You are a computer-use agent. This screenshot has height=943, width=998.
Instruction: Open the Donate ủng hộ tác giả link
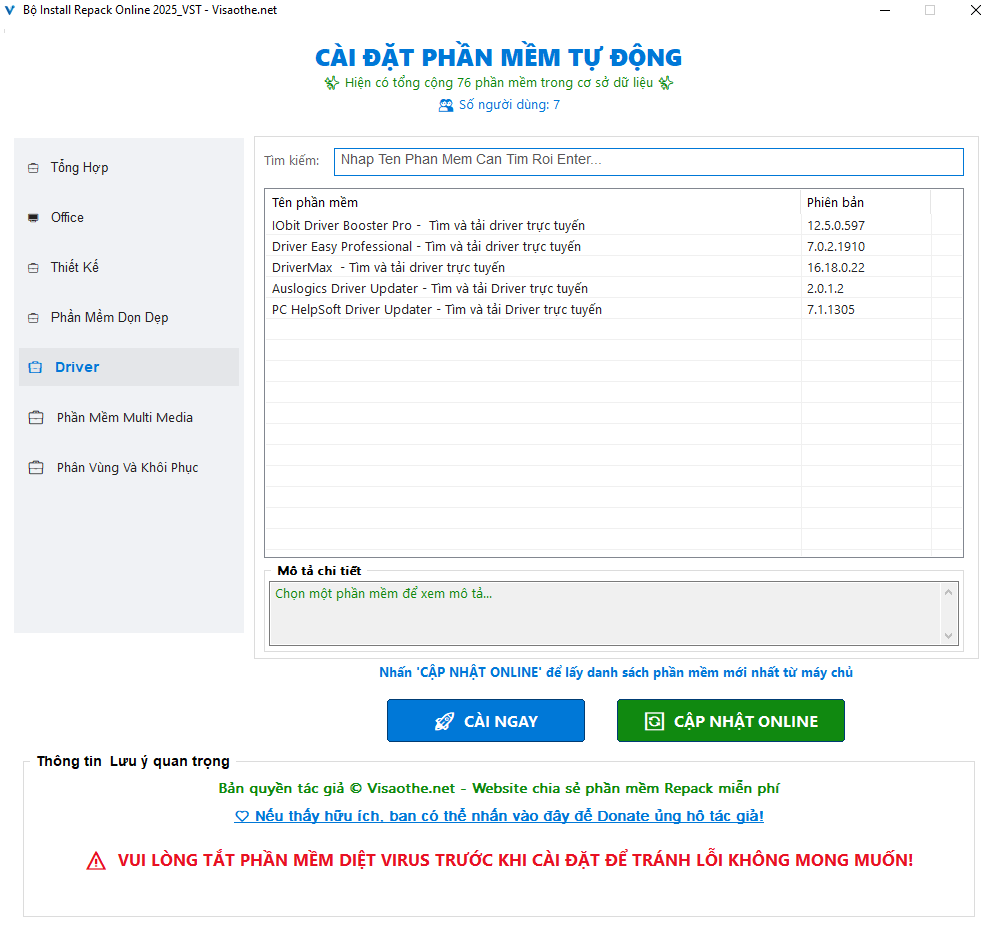[x=499, y=816]
